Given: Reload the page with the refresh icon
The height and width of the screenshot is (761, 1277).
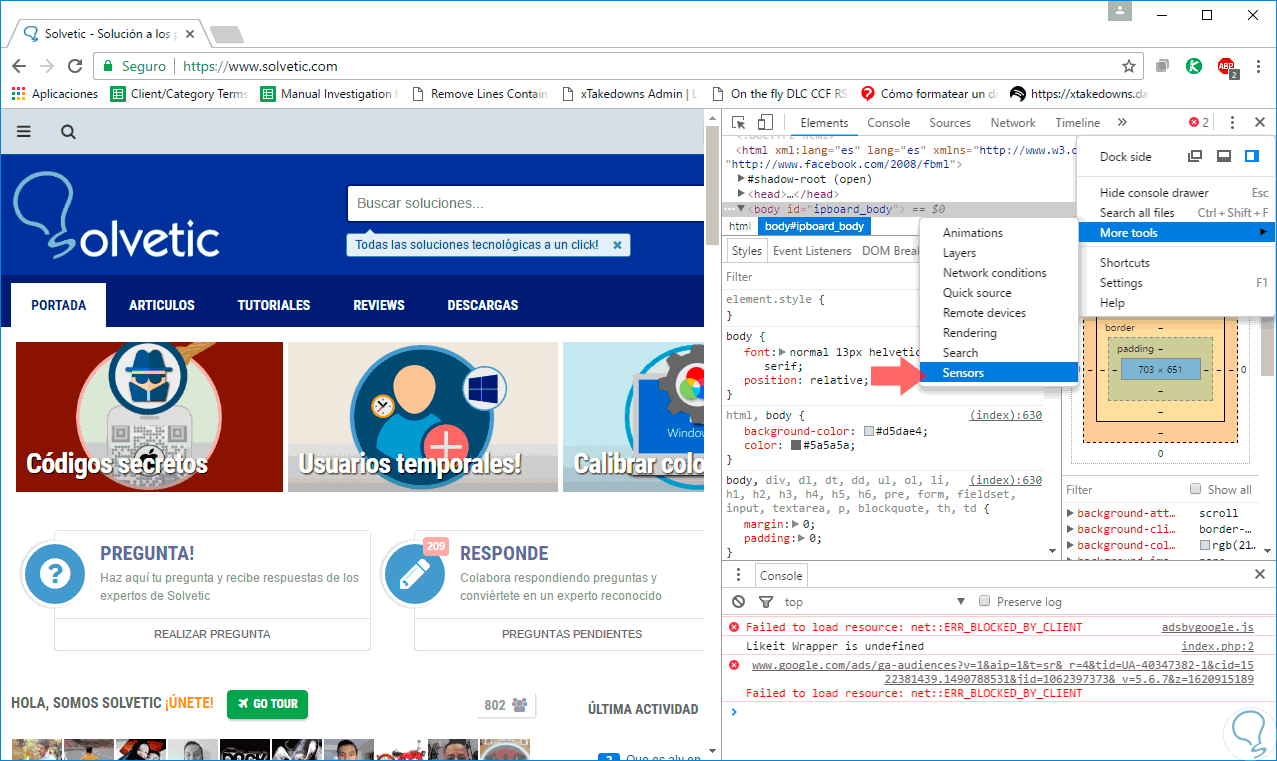Looking at the screenshot, I should click(75, 66).
